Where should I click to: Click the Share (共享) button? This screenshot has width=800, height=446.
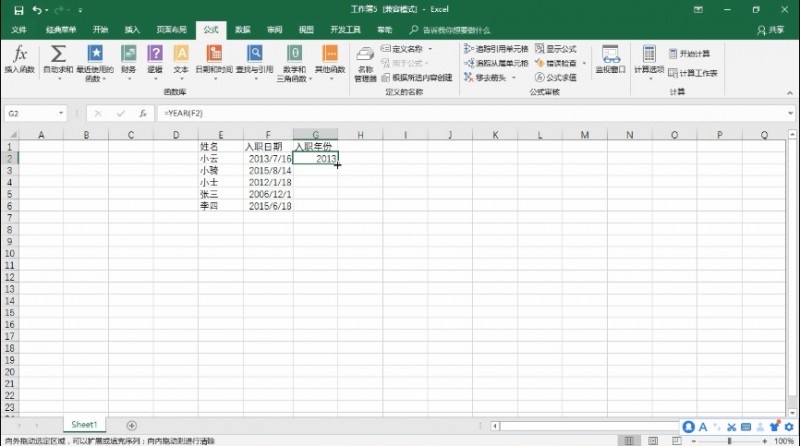[770, 30]
